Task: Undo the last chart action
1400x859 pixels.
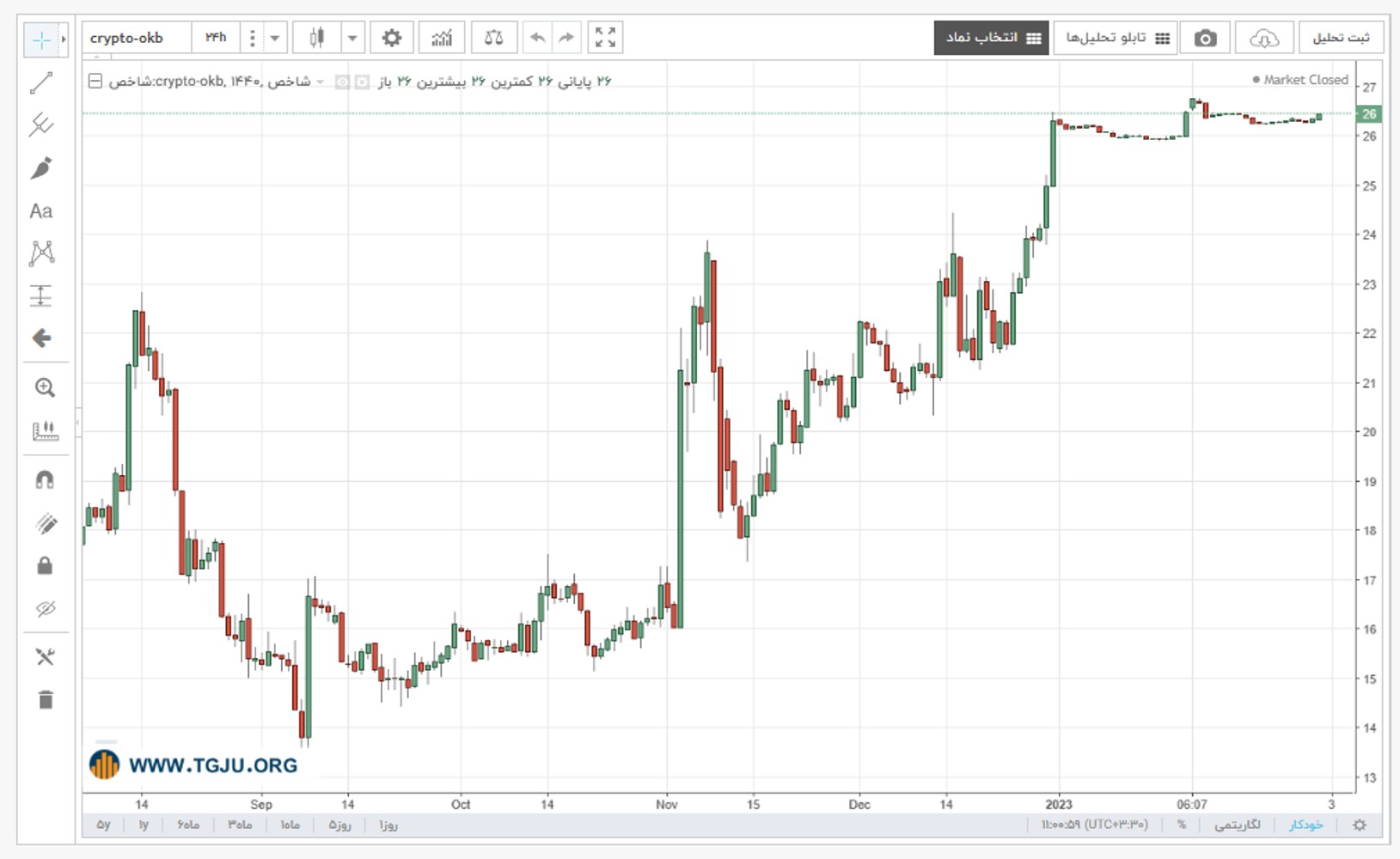Action: [538, 38]
